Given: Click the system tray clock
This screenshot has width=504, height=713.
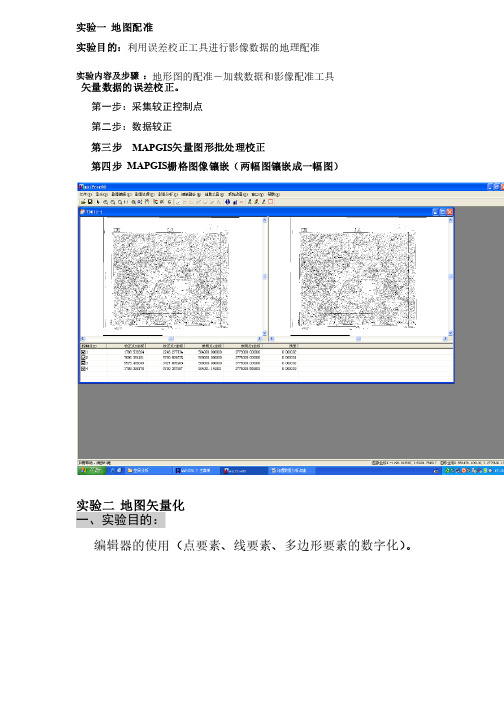Looking at the screenshot, I should pyautogui.click(x=498, y=471).
